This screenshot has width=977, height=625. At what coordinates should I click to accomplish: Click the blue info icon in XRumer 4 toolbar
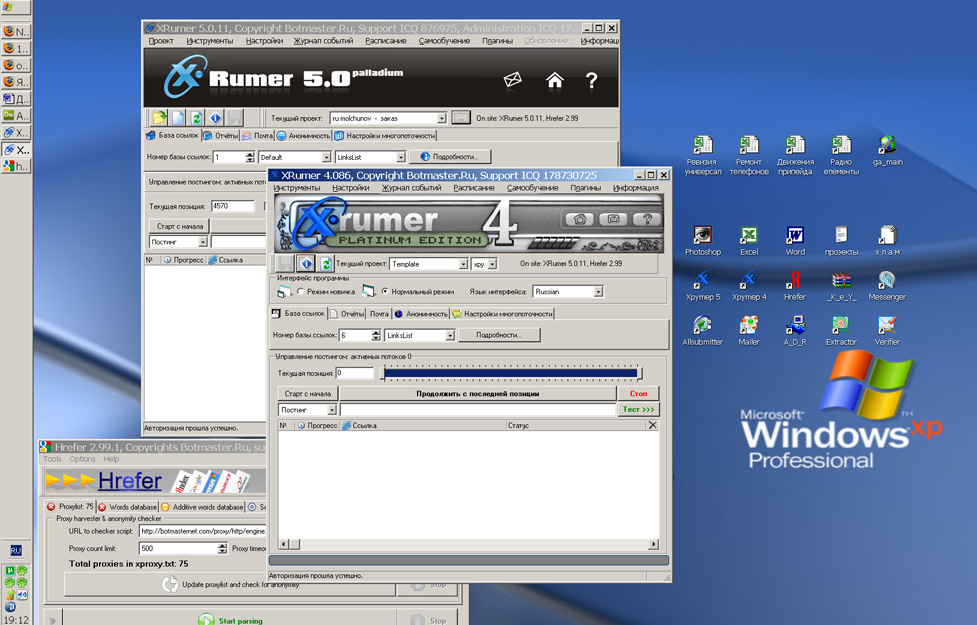(306, 264)
